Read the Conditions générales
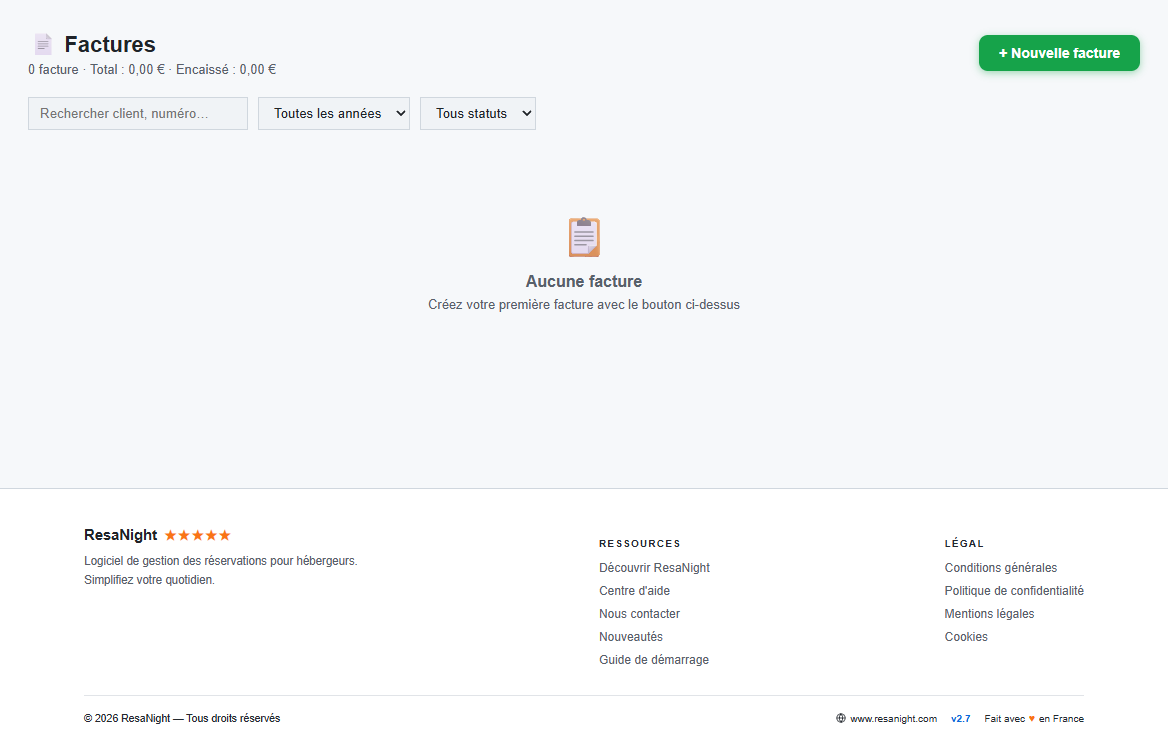This screenshot has width=1168, height=746. coord(1000,568)
